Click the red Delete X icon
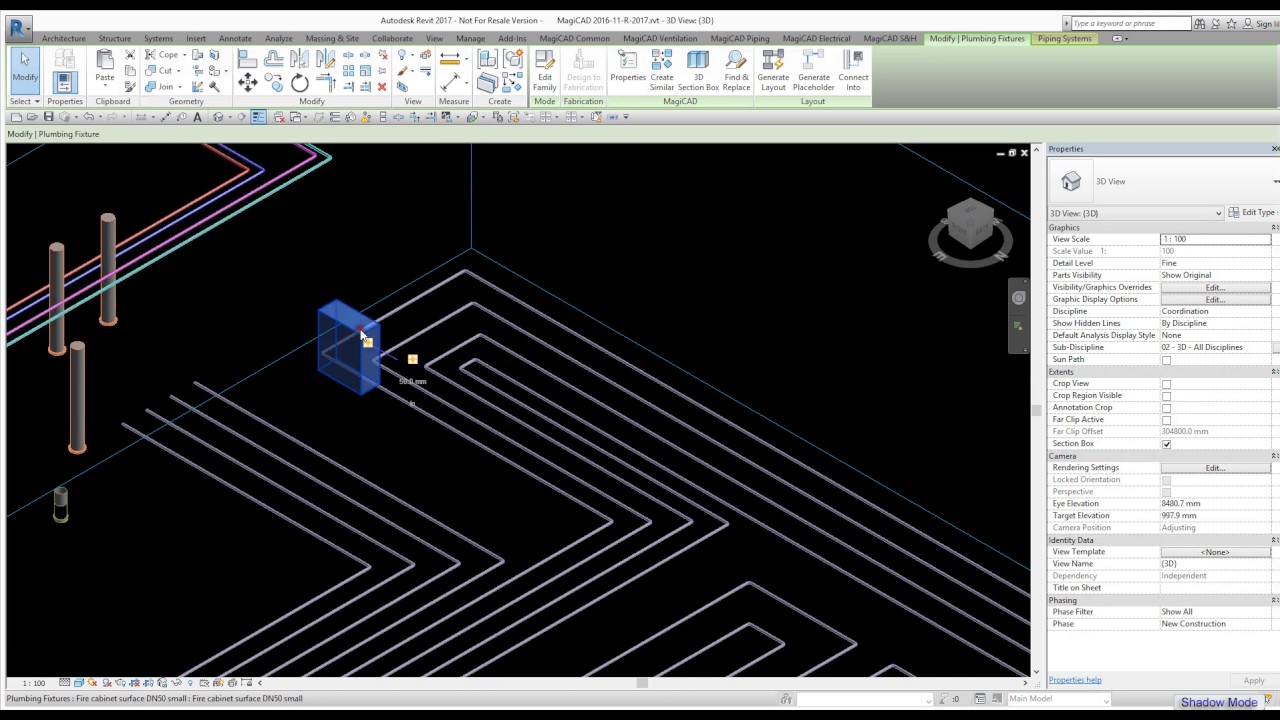This screenshot has height=720, width=1280. point(382,87)
